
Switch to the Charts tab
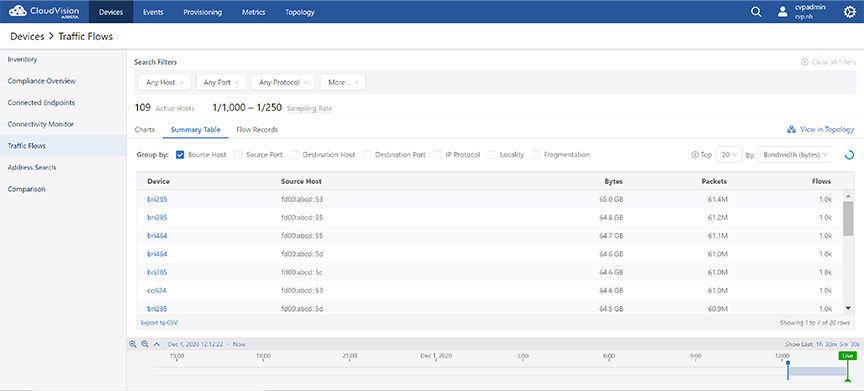pyautogui.click(x=144, y=130)
